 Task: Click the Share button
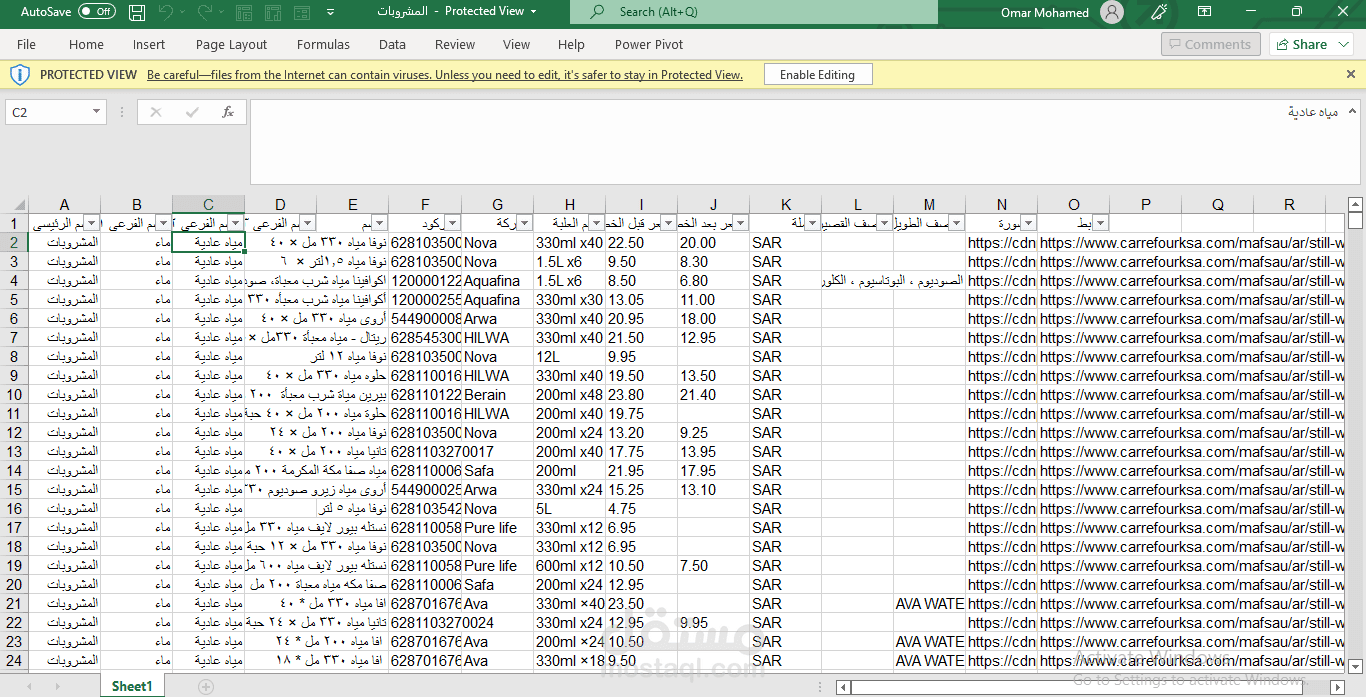(1311, 44)
